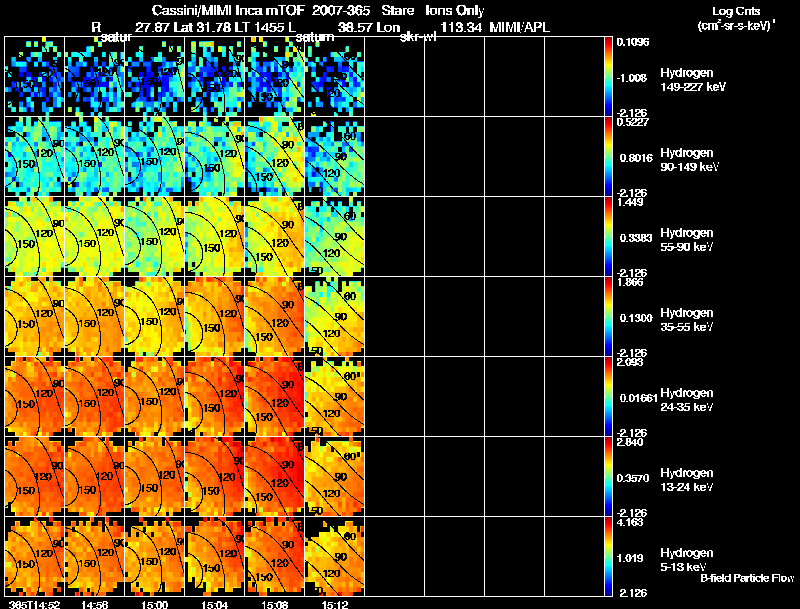Click the color bar for Hydrogen 35-55 keV
Viewport: 800px width, 609px height.
(608, 317)
